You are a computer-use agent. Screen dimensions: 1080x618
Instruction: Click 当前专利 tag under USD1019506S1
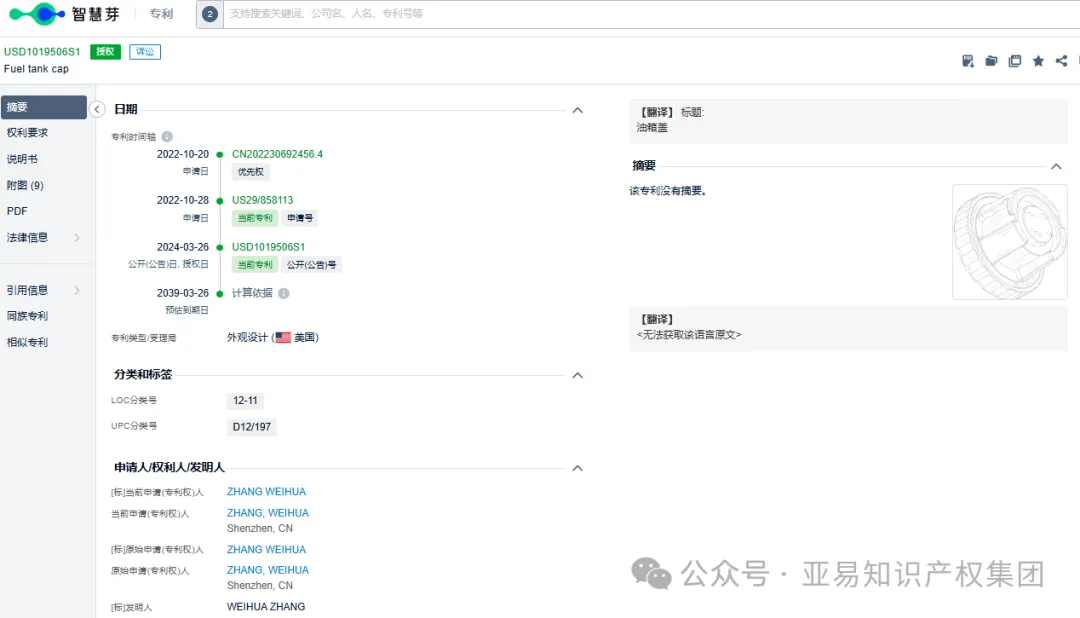[x=255, y=265]
